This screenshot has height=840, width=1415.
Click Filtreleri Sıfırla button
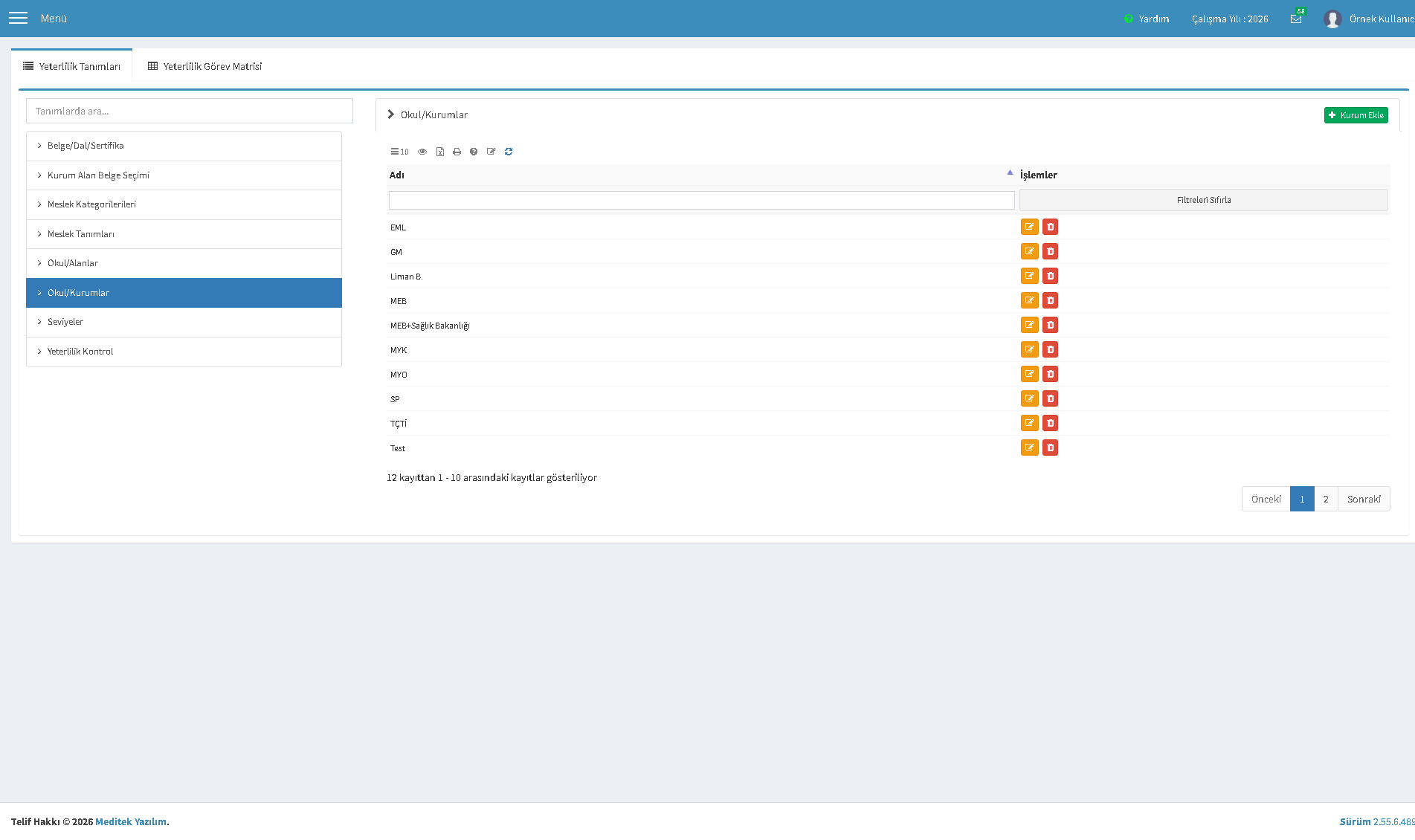[x=1203, y=200]
